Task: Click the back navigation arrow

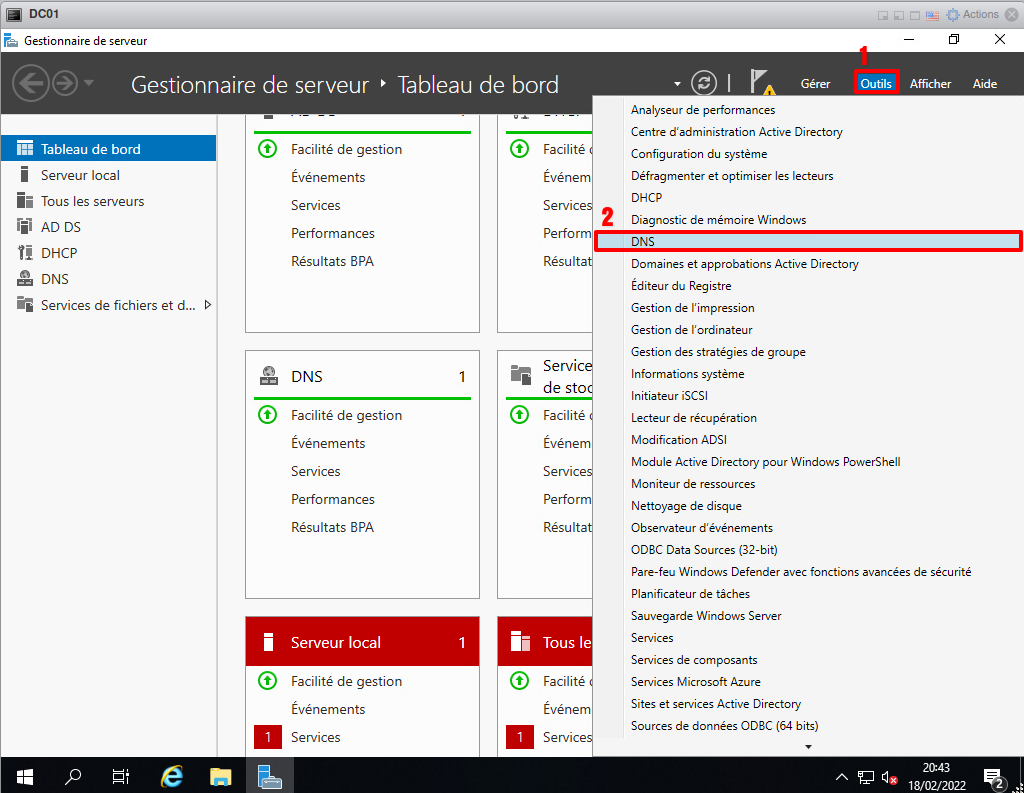Action: tap(31, 83)
